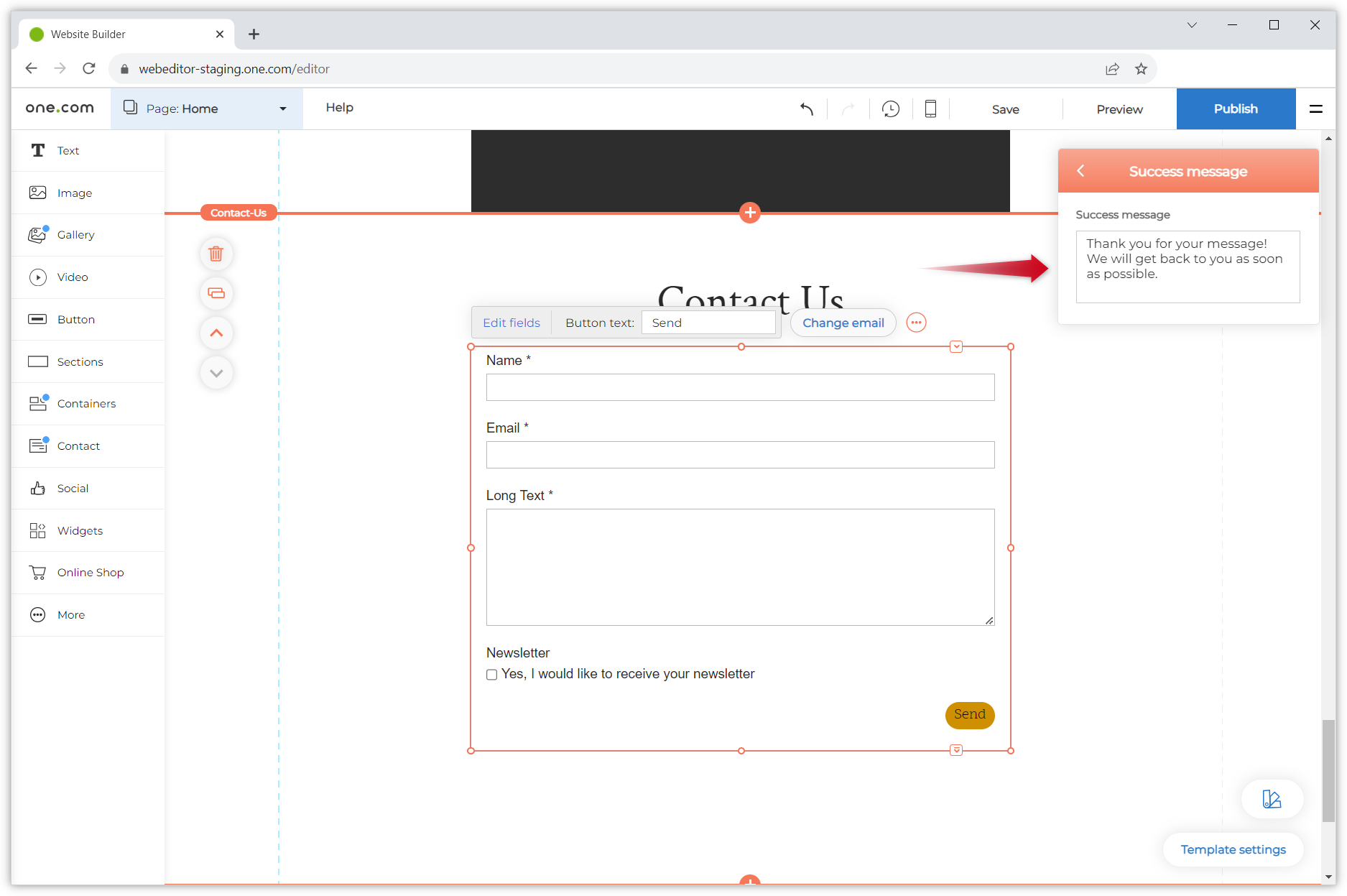The width and height of the screenshot is (1347, 896).
Task: Click the Button text input field
Action: pos(708,323)
